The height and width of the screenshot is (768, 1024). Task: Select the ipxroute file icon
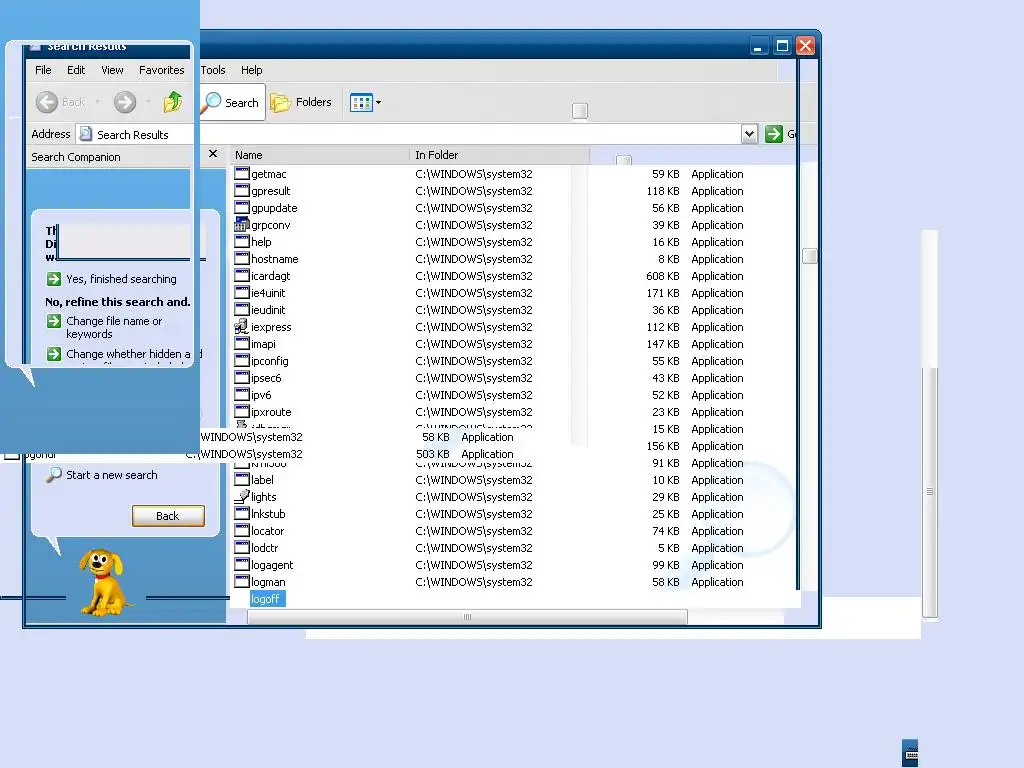pos(242,411)
